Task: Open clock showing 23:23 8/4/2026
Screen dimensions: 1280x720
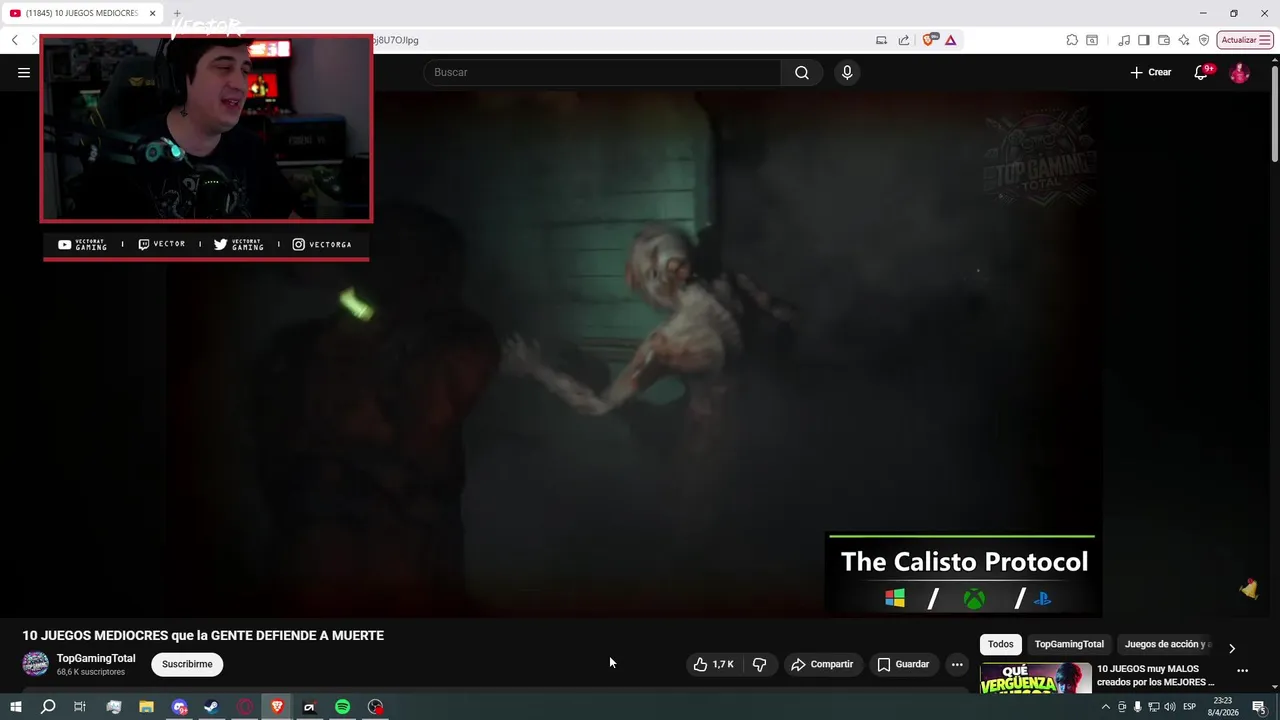Action: coord(1225,707)
